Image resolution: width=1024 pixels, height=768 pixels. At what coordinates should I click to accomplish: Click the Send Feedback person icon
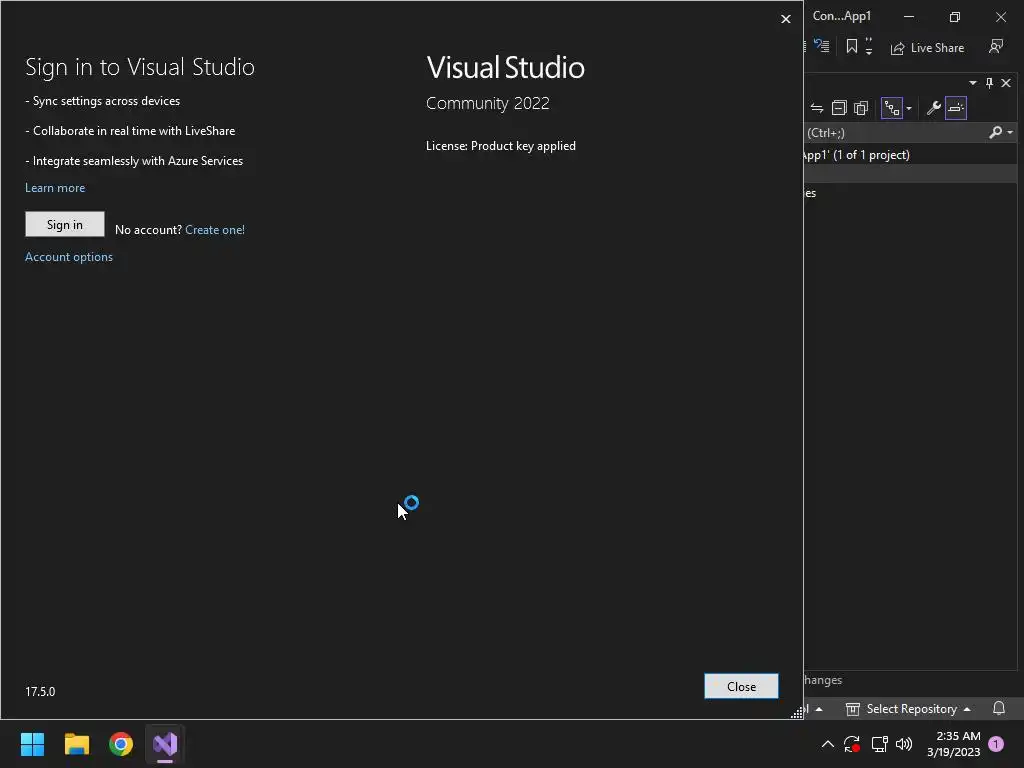tap(996, 46)
